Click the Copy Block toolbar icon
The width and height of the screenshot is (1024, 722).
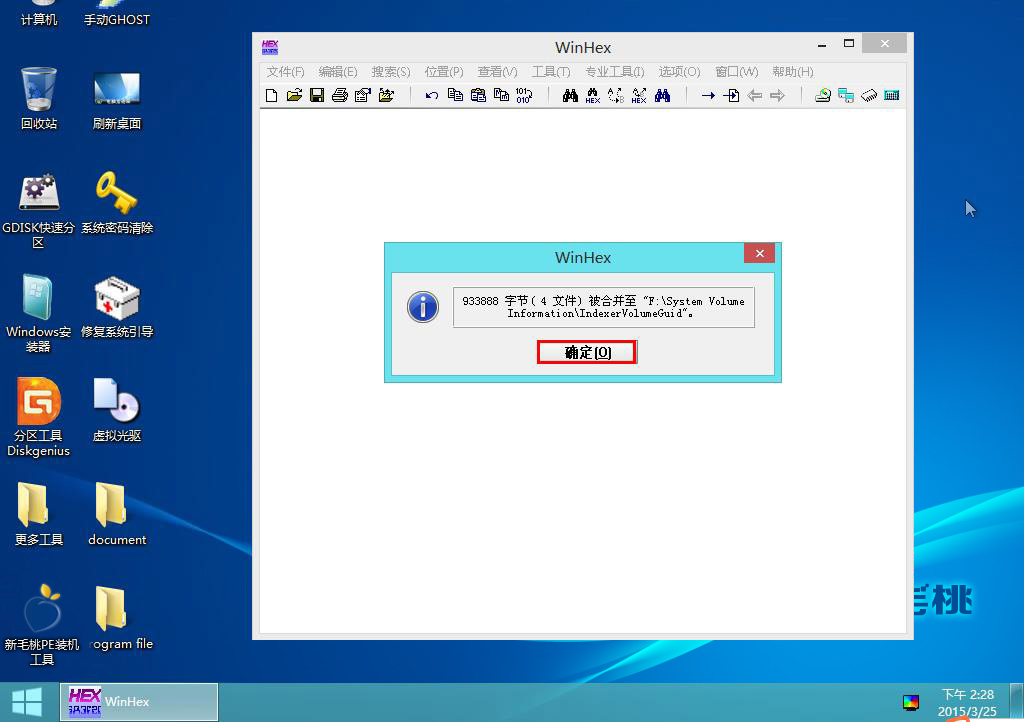(455, 95)
